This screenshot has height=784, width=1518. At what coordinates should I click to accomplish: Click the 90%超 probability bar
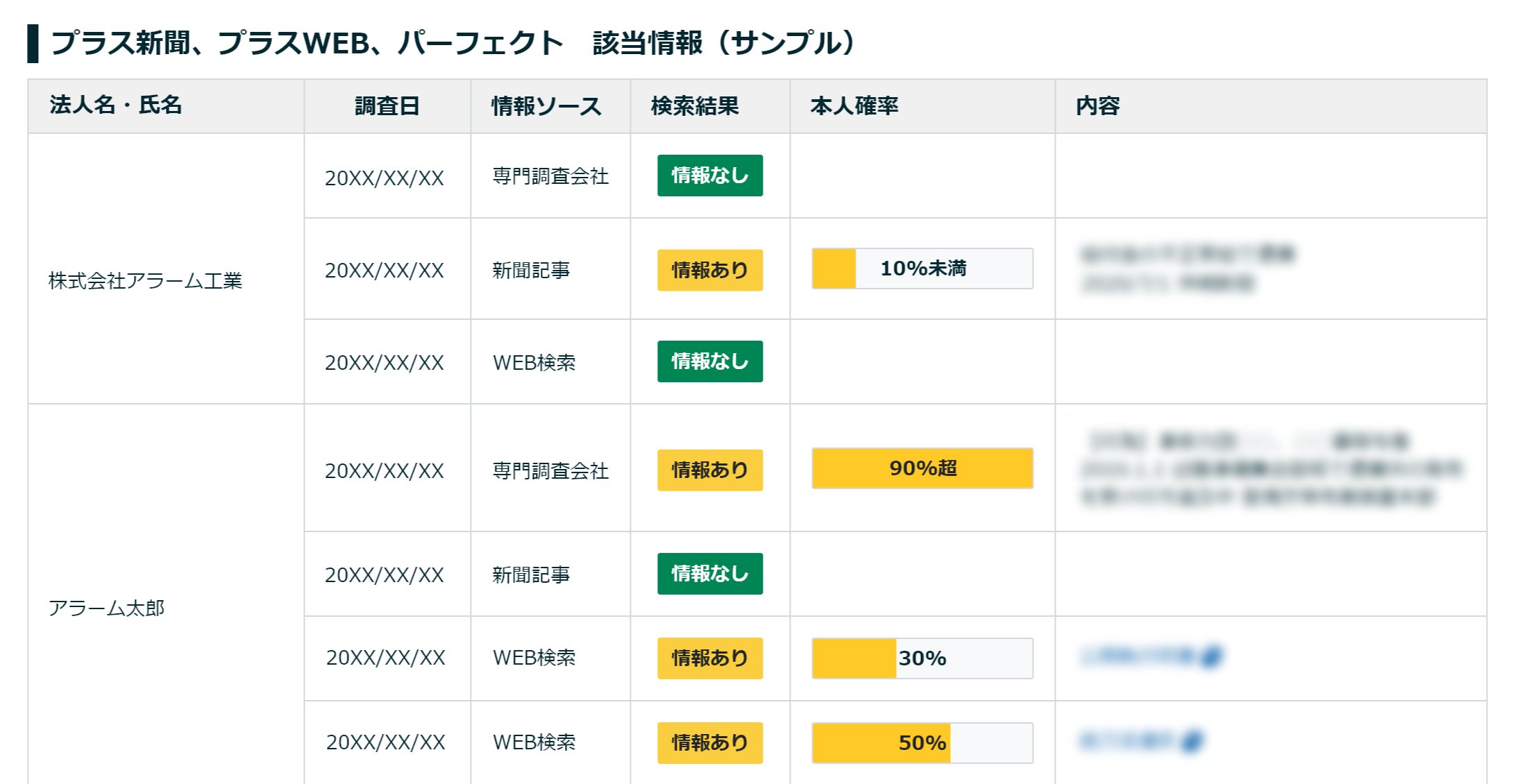(922, 468)
